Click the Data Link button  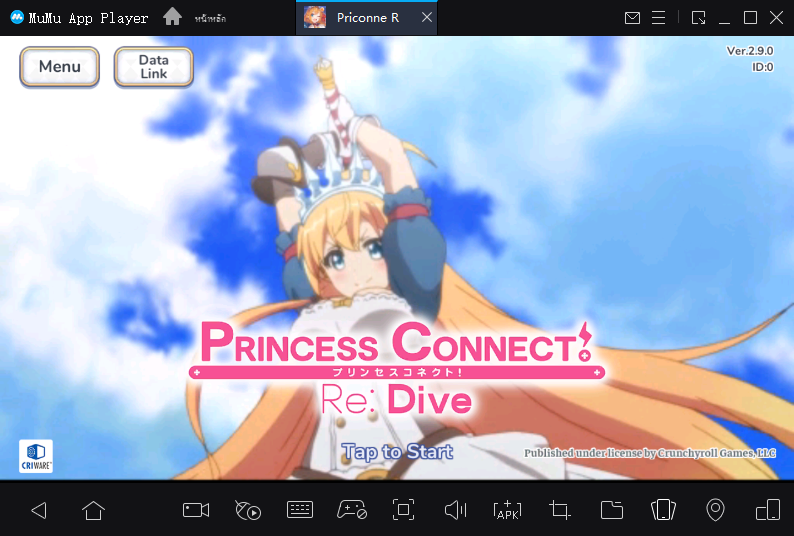153,67
